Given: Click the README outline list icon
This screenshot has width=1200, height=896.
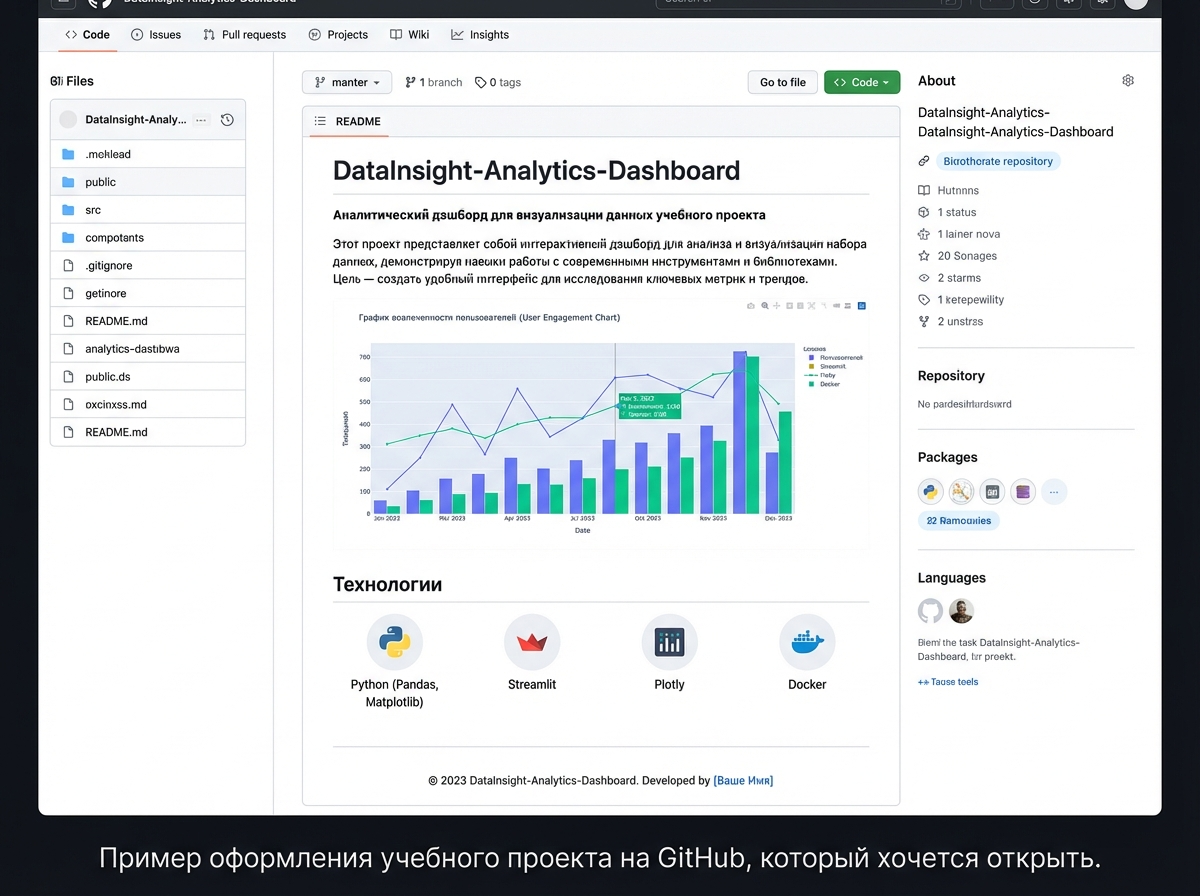Looking at the screenshot, I should (320, 121).
